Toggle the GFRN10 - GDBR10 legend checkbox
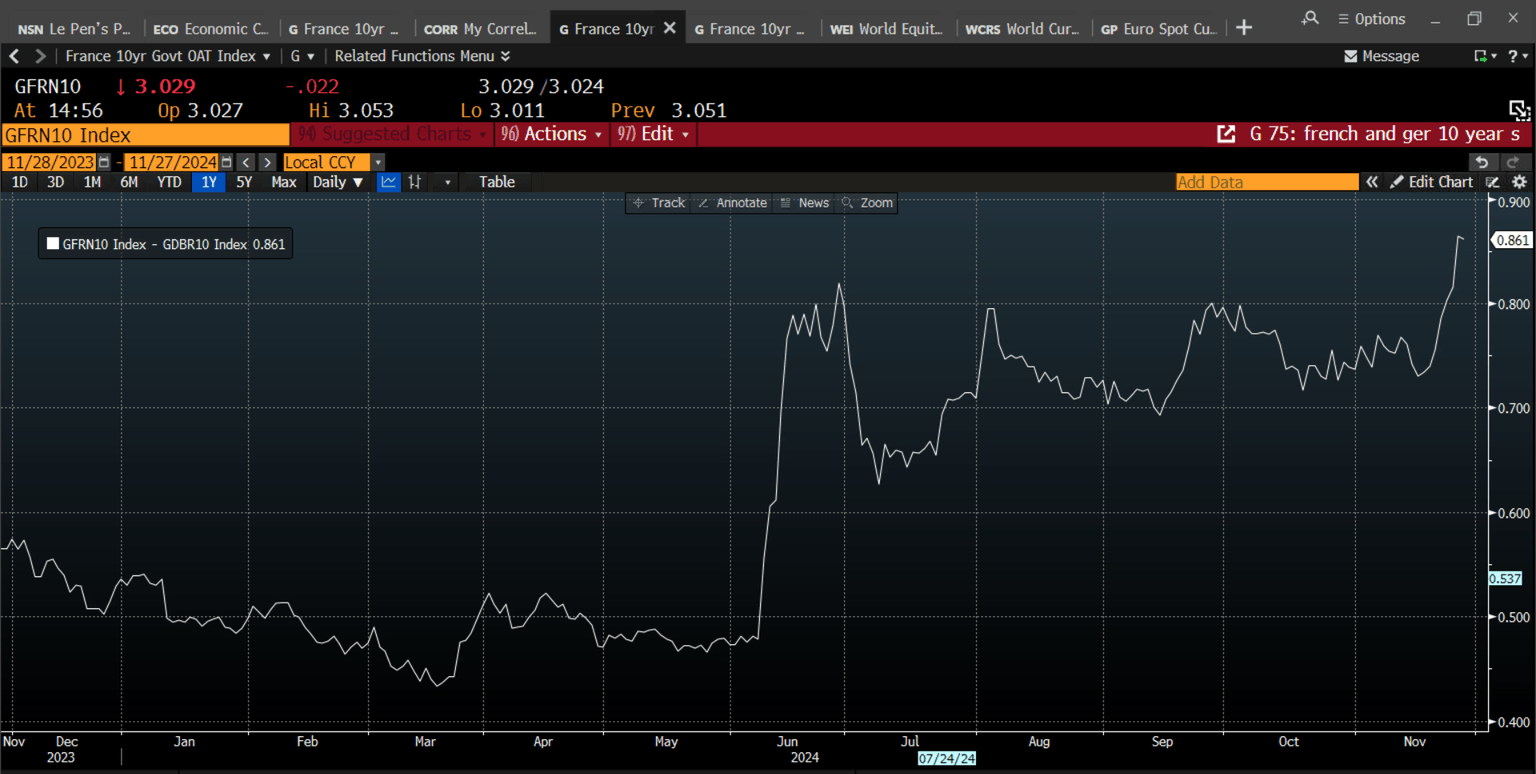Screen dimensions: 1536x774 (53, 244)
